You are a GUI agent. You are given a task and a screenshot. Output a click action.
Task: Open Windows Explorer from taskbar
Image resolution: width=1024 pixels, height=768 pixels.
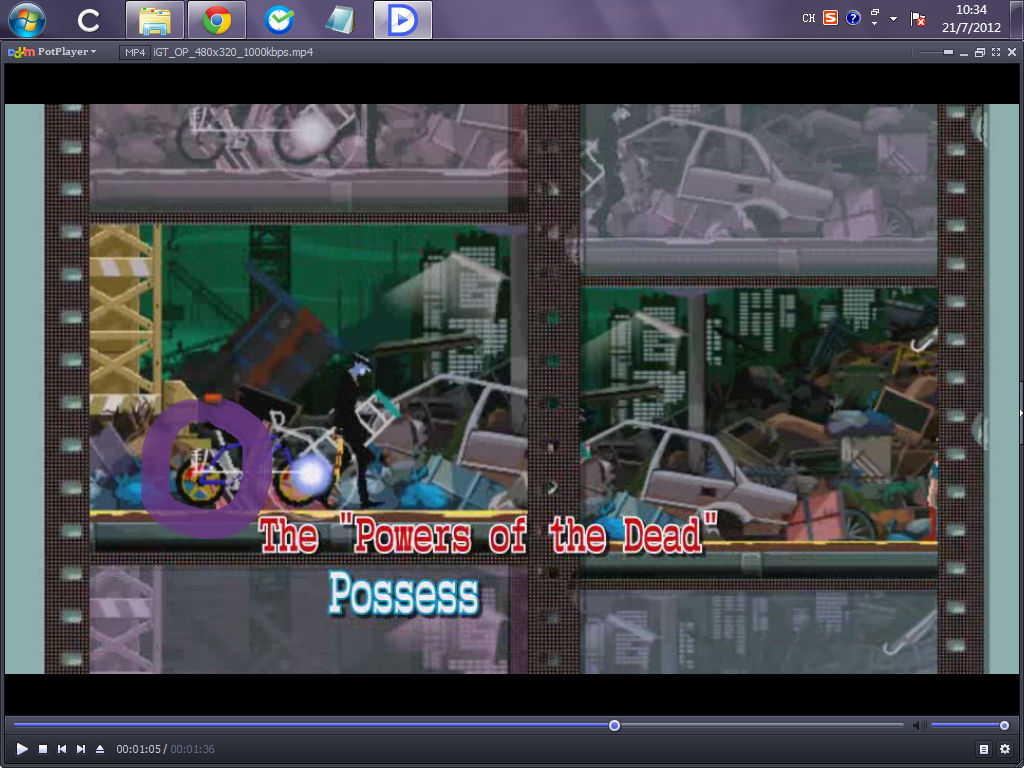pos(155,20)
